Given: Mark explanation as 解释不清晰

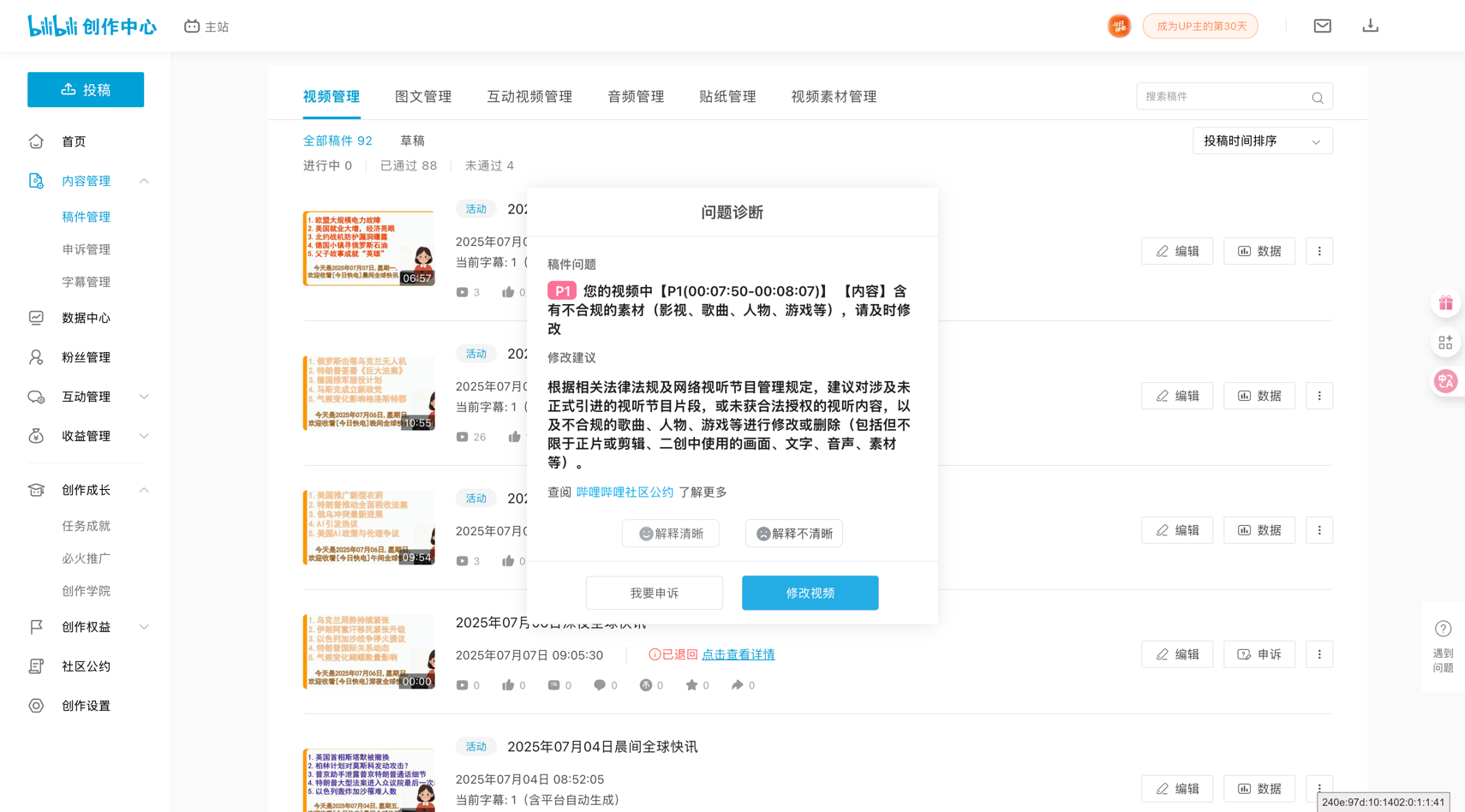Looking at the screenshot, I should click(794, 534).
